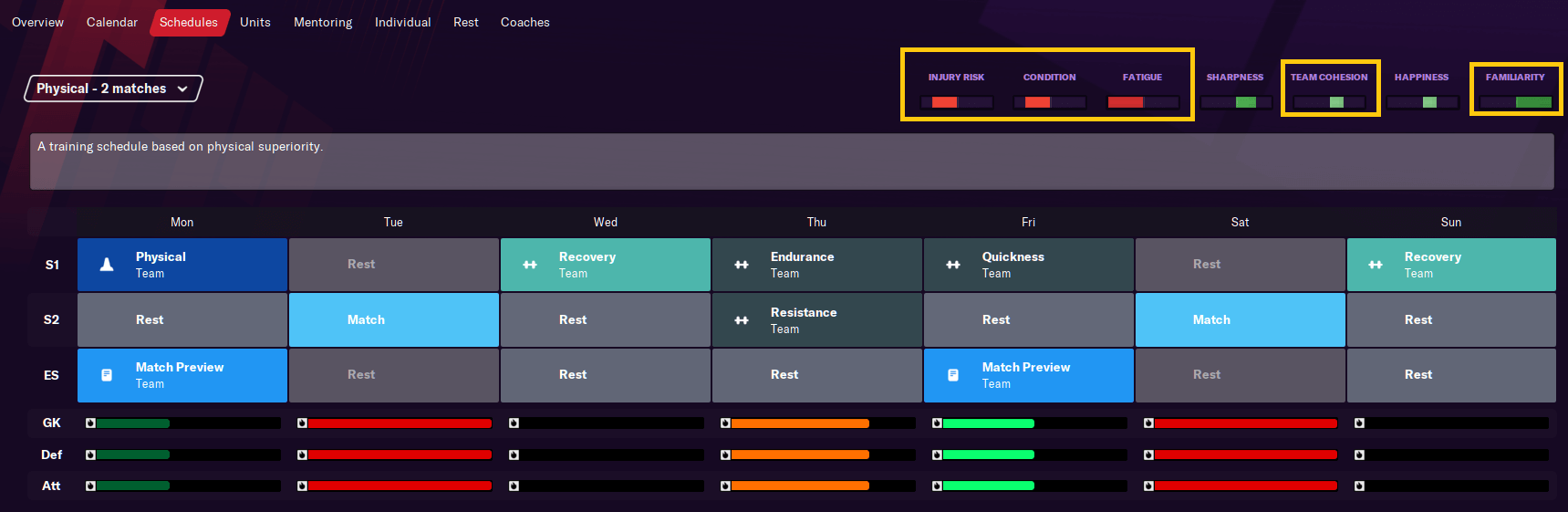This screenshot has height=512, width=1568.
Task: Click the GK intensity icon for Wednesday
Action: click(514, 423)
